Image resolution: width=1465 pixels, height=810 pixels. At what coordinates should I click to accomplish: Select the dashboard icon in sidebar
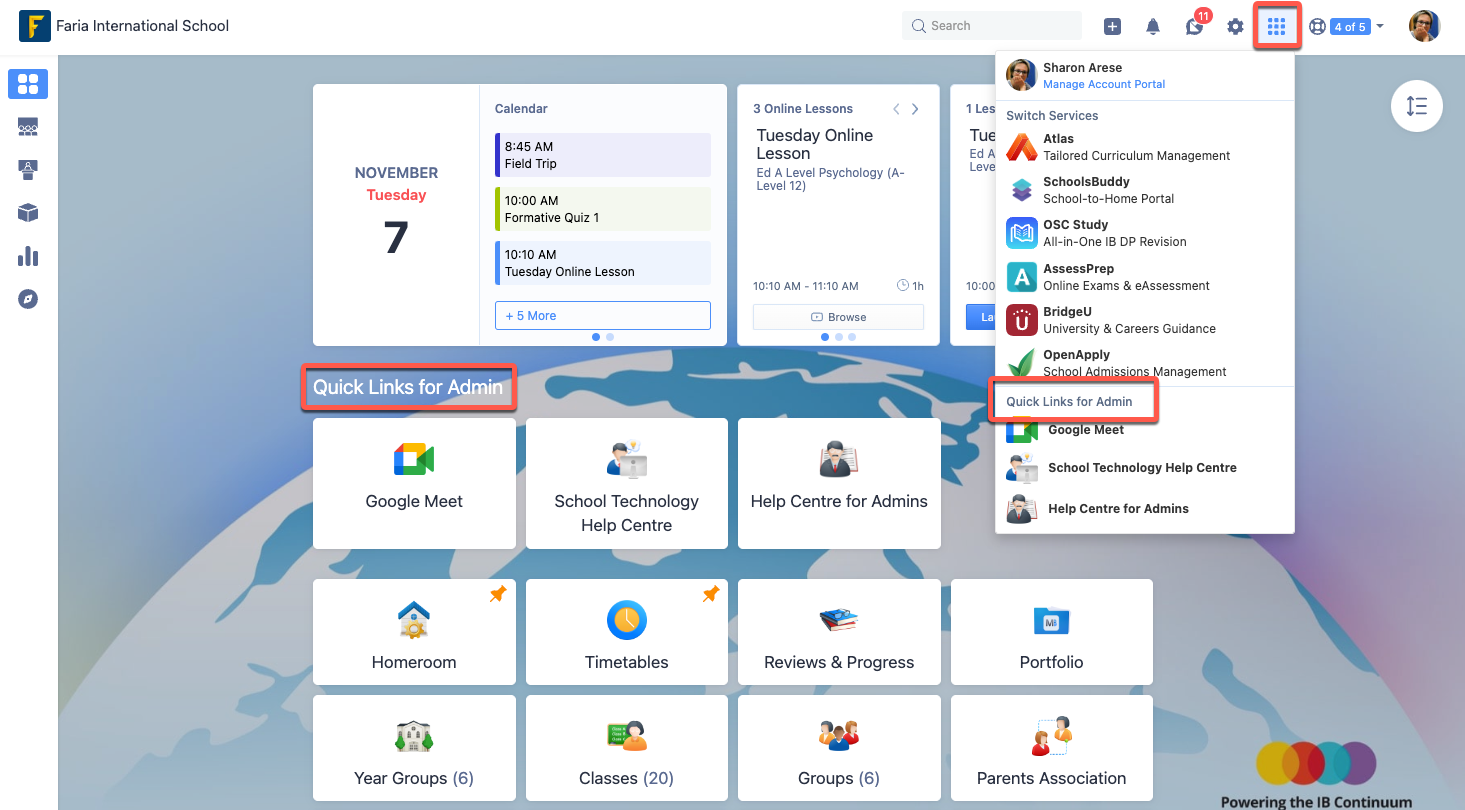tap(28, 84)
